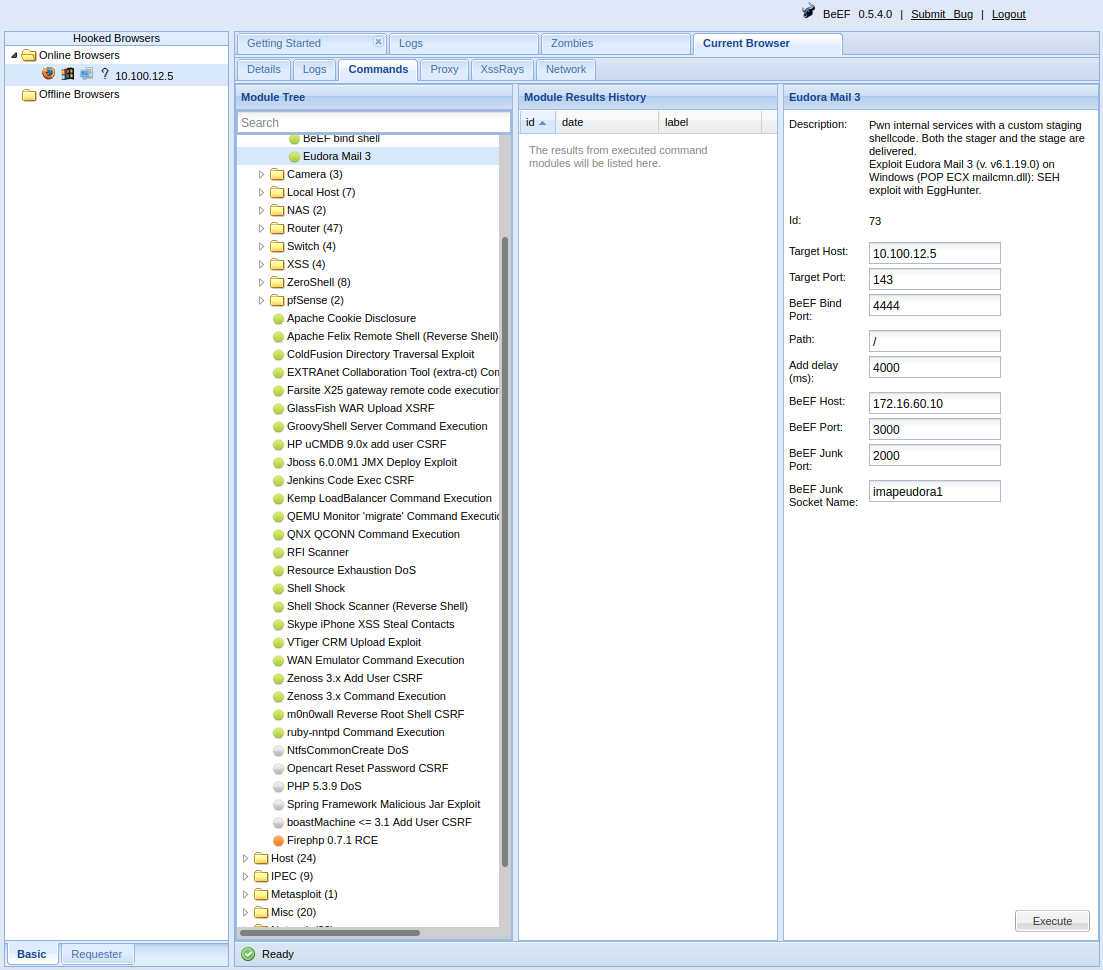Sort results by label column header
This screenshot has width=1103, height=970.
tap(710, 122)
